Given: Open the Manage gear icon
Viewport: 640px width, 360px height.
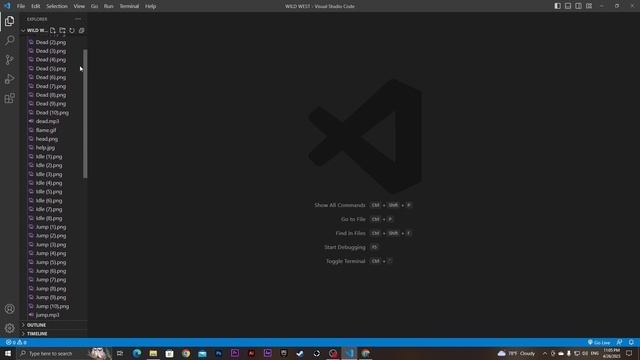Looking at the screenshot, I should click(x=10, y=328).
